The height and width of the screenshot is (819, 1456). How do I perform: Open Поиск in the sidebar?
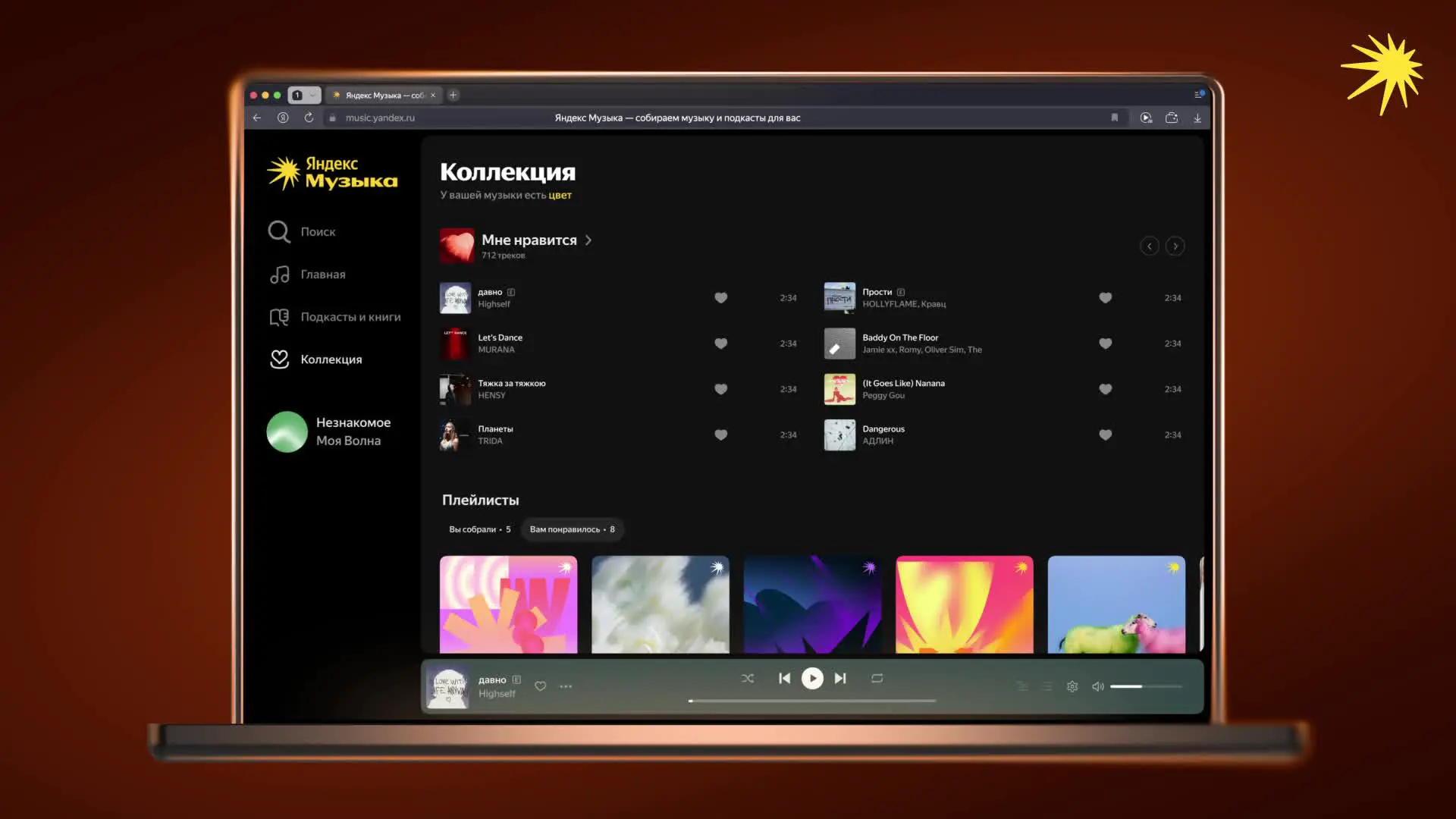317,232
